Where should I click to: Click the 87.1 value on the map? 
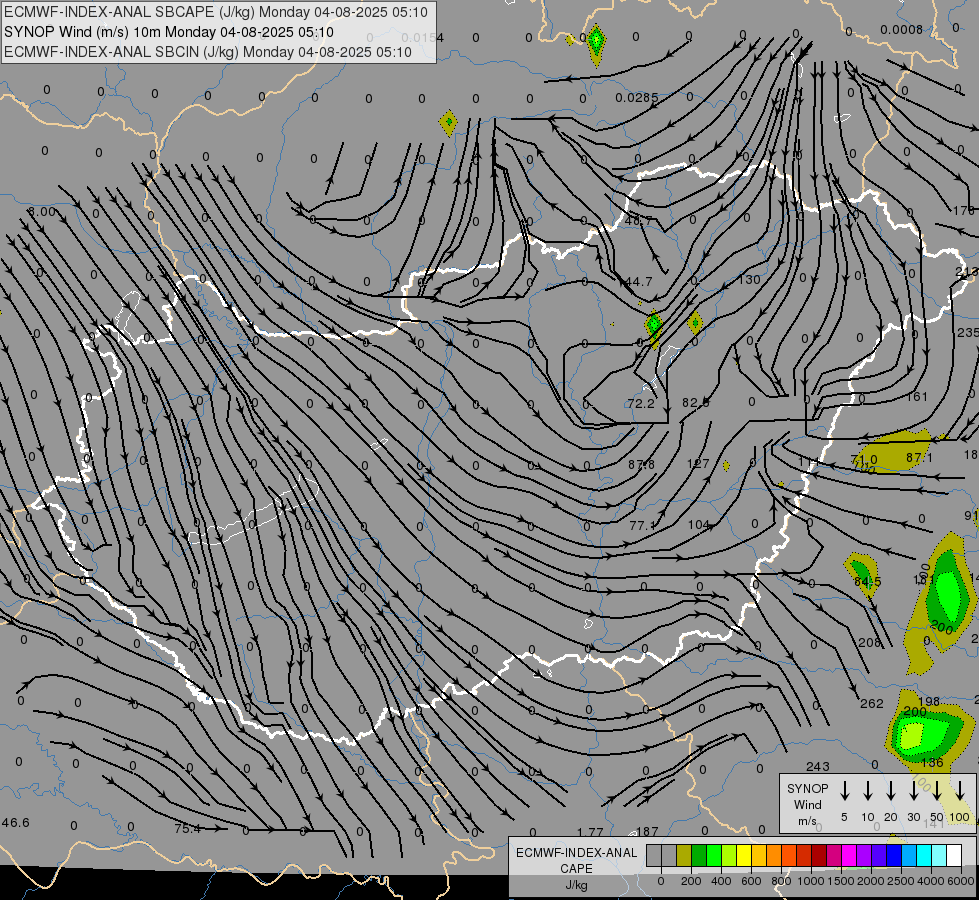point(919,458)
